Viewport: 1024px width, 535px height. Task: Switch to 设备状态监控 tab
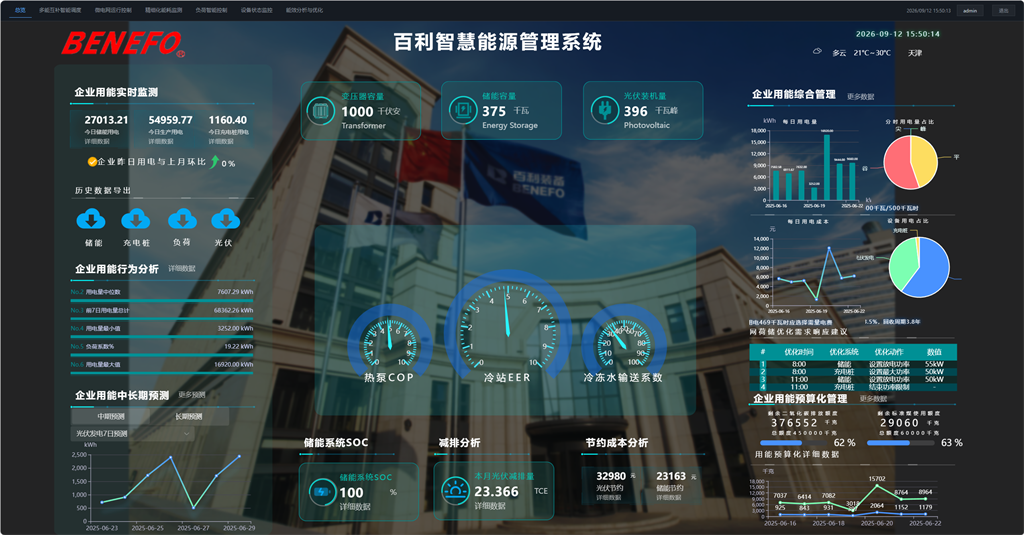pos(257,10)
